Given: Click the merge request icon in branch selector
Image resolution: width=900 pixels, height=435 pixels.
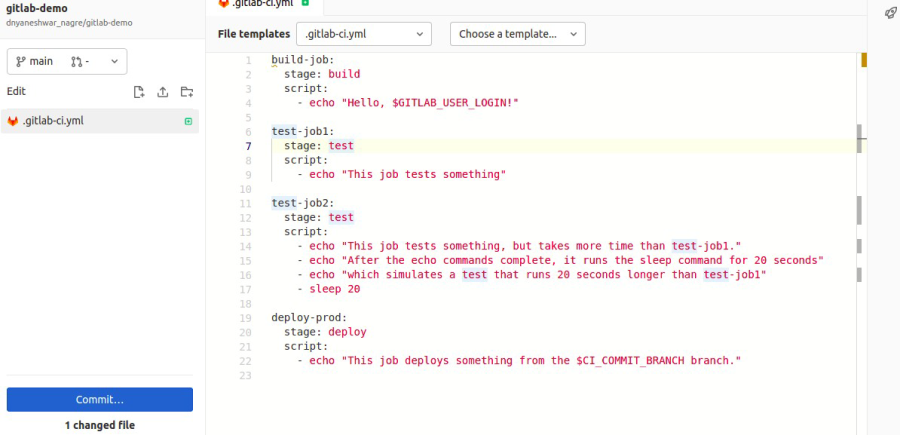Looking at the screenshot, I should (77, 61).
